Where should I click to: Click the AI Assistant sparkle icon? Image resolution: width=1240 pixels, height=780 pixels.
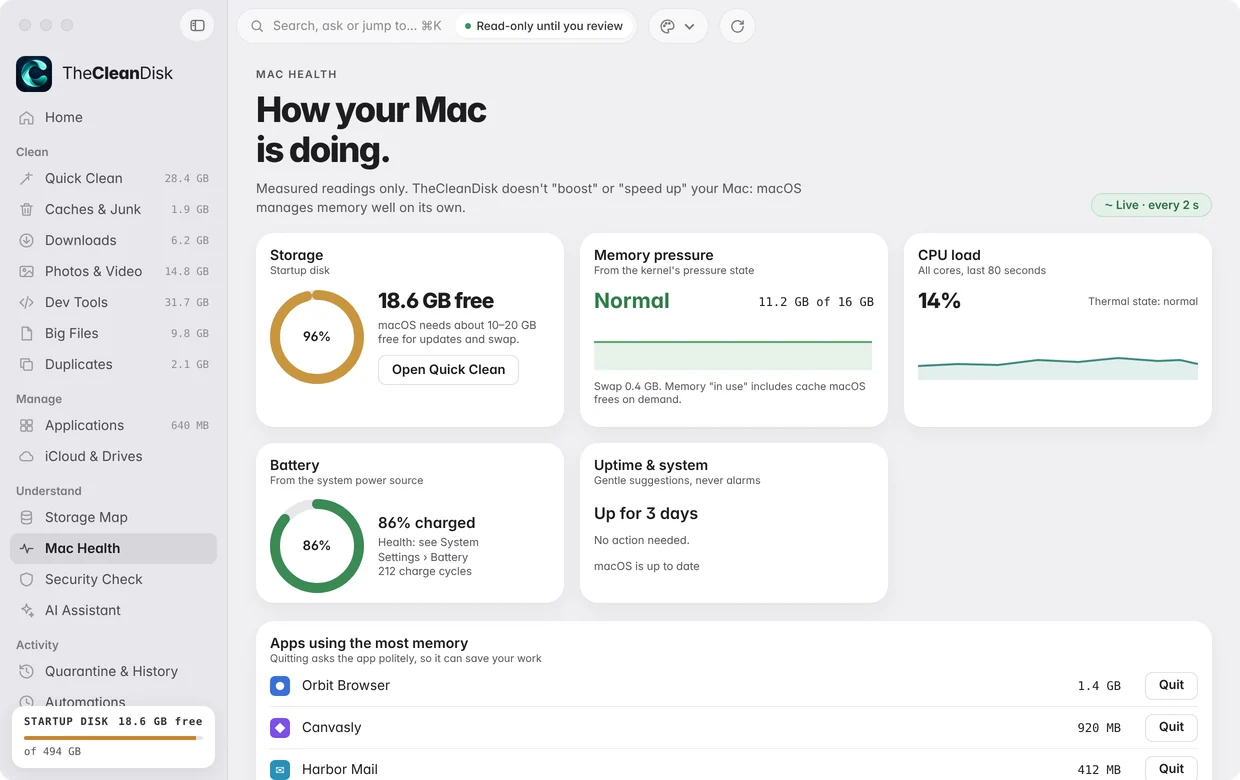pyautogui.click(x=27, y=611)
